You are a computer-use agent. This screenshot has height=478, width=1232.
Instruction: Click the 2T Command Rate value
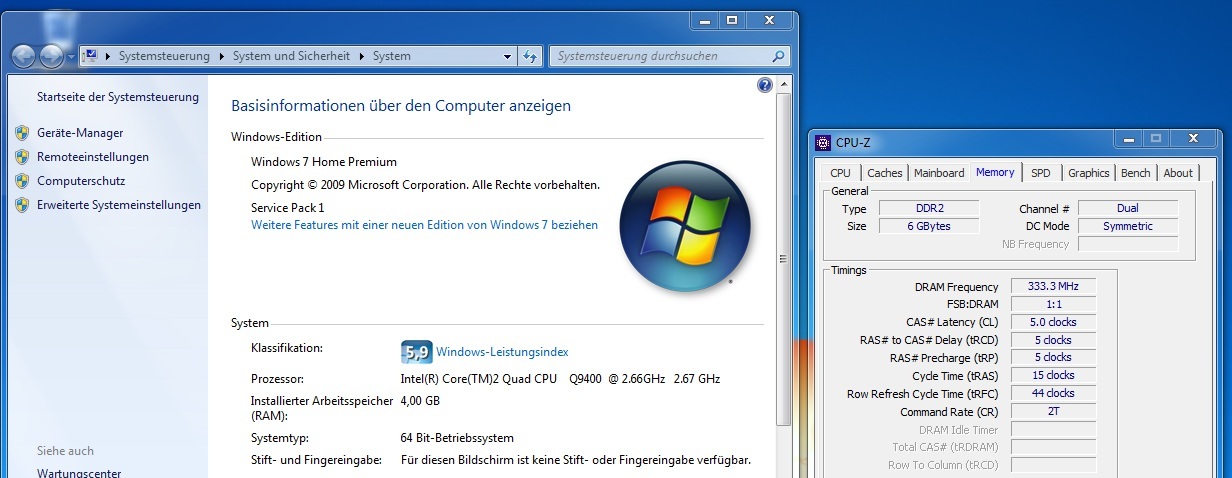click(x=1053, y=412)
